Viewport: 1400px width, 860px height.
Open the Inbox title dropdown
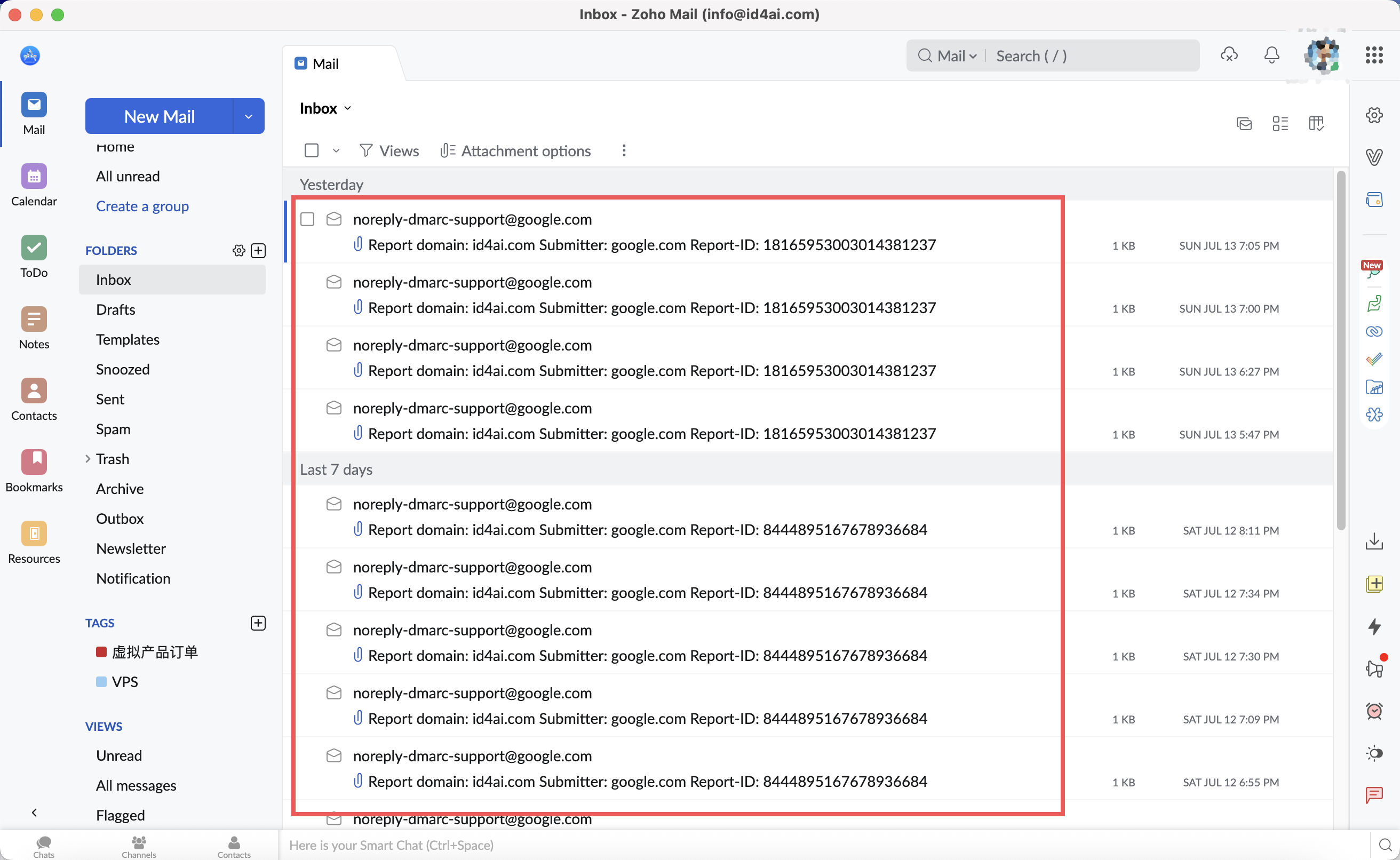pyautogui.click(x=347, y=109)
